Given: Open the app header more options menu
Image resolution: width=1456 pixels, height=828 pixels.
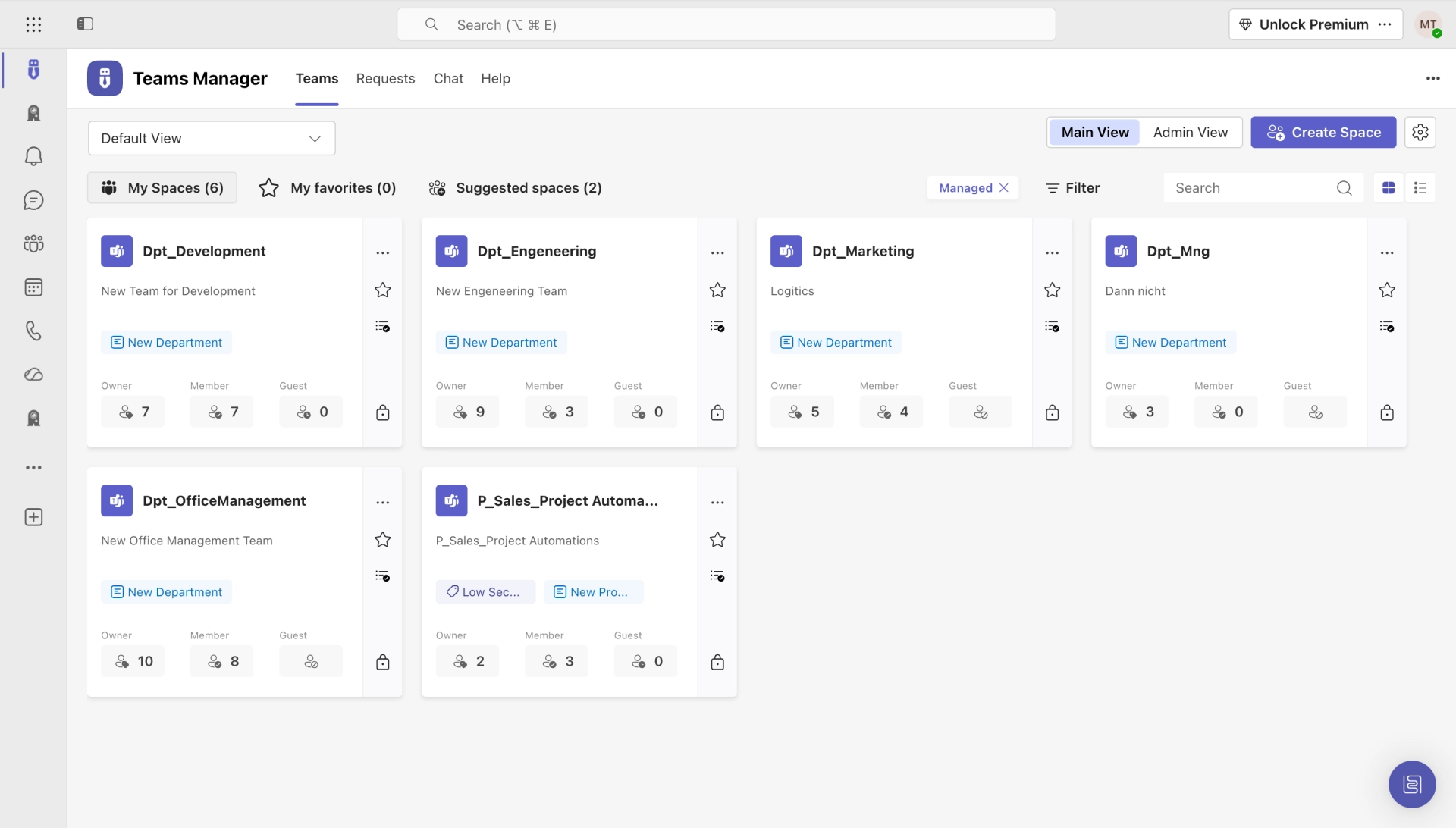Looking at the screenshot, I should tap(1432, 78).
